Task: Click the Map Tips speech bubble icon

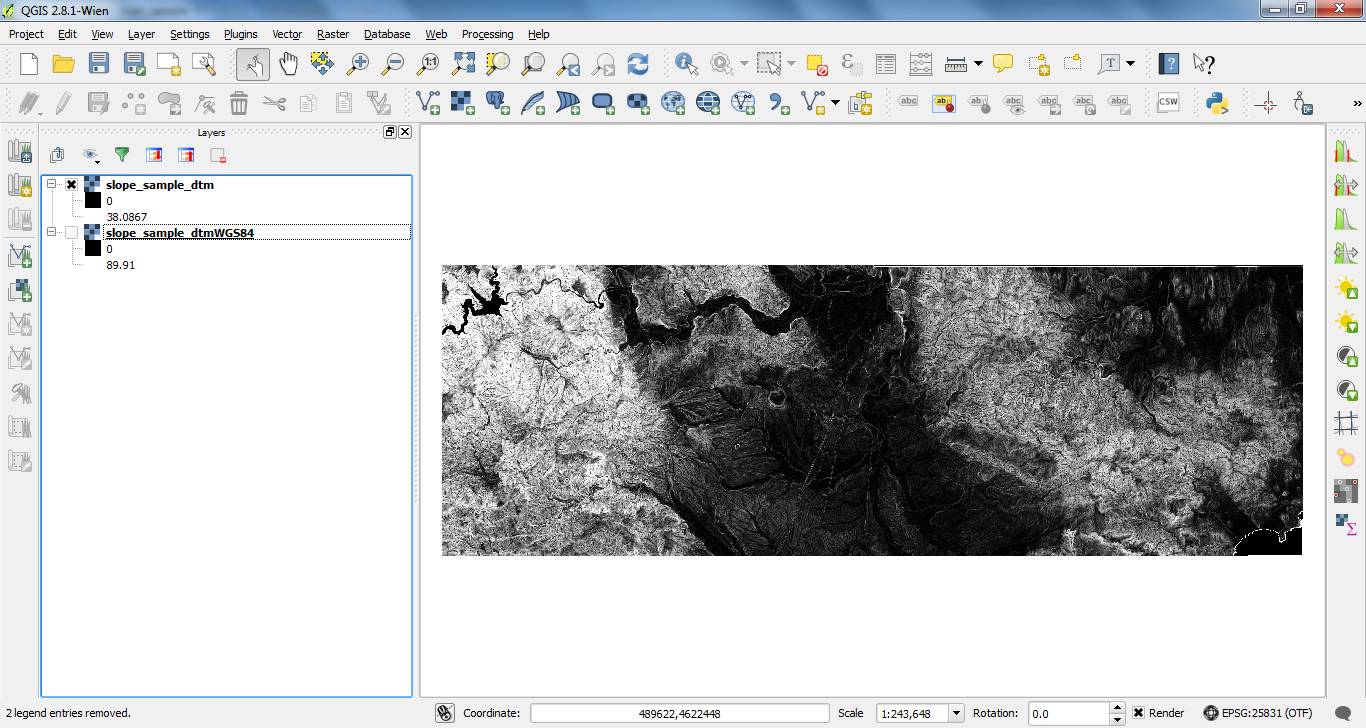Action: (x=1003, y=64)
